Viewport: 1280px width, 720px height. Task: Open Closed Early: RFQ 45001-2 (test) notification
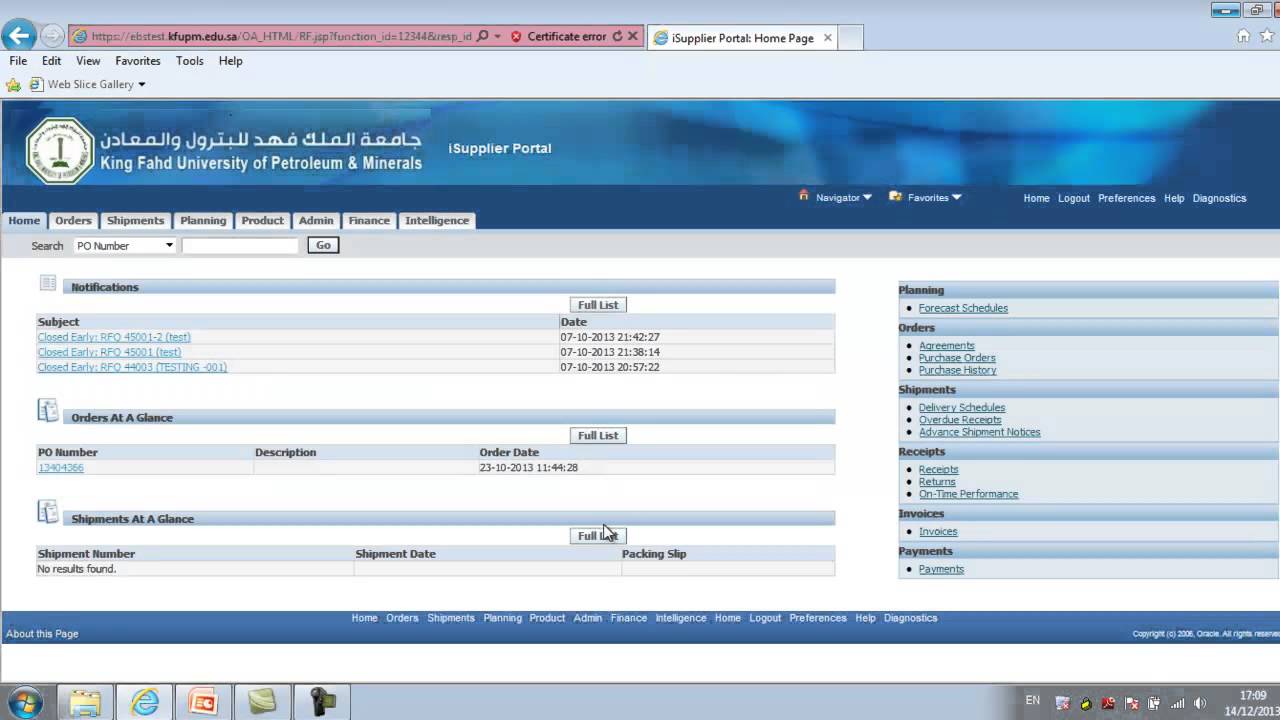click(114, 337)
